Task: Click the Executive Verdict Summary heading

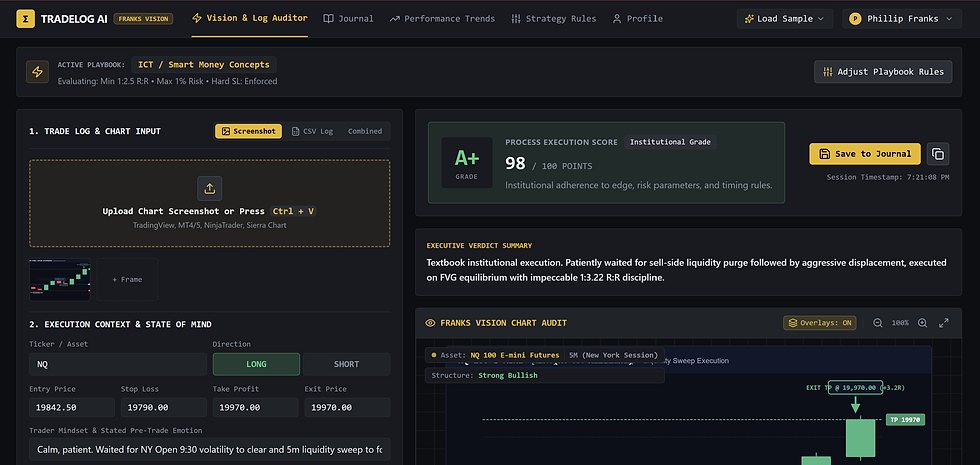Action: (479, 246)
